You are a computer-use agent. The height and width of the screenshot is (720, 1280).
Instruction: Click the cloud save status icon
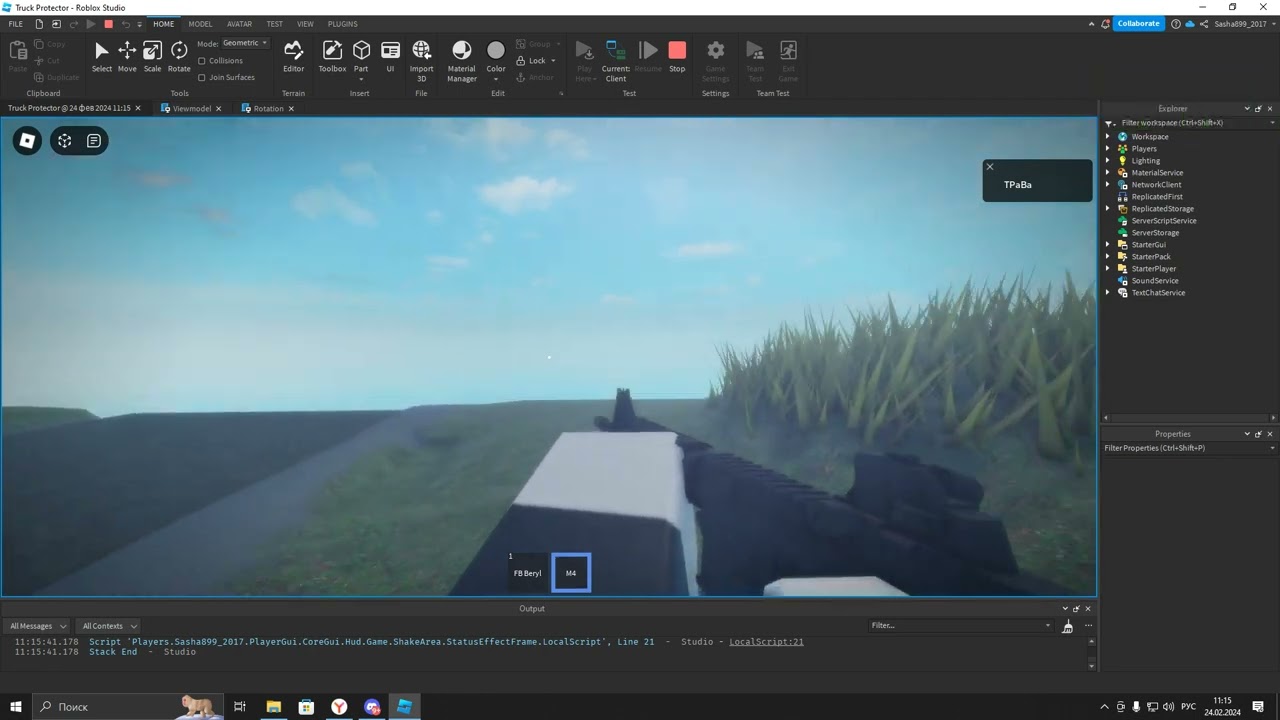click(x=1190, y=24)
